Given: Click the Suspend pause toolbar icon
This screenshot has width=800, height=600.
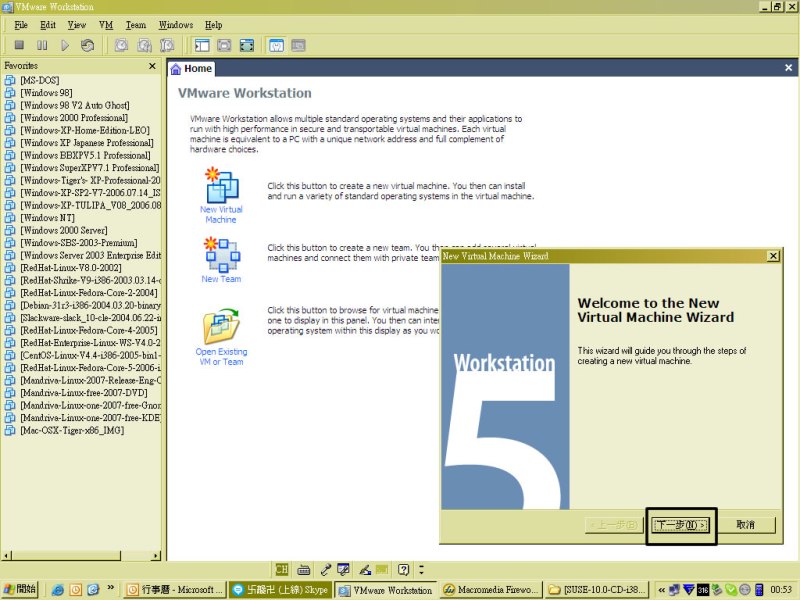Looking at the screenshot, I should (x=42, y=45).
